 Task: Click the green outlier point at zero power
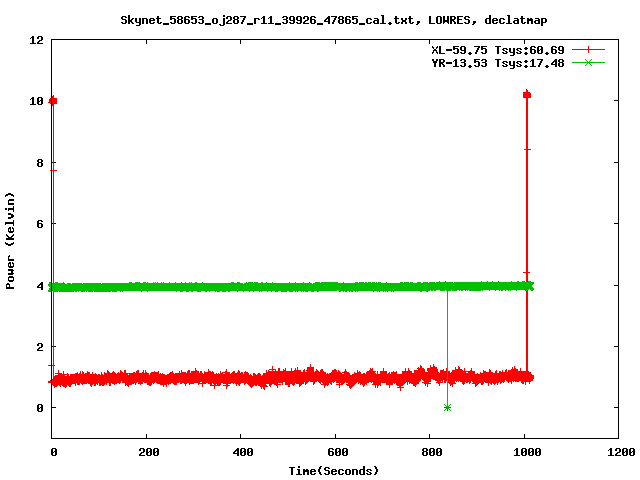pyautogui.click(x=447, y=407)
